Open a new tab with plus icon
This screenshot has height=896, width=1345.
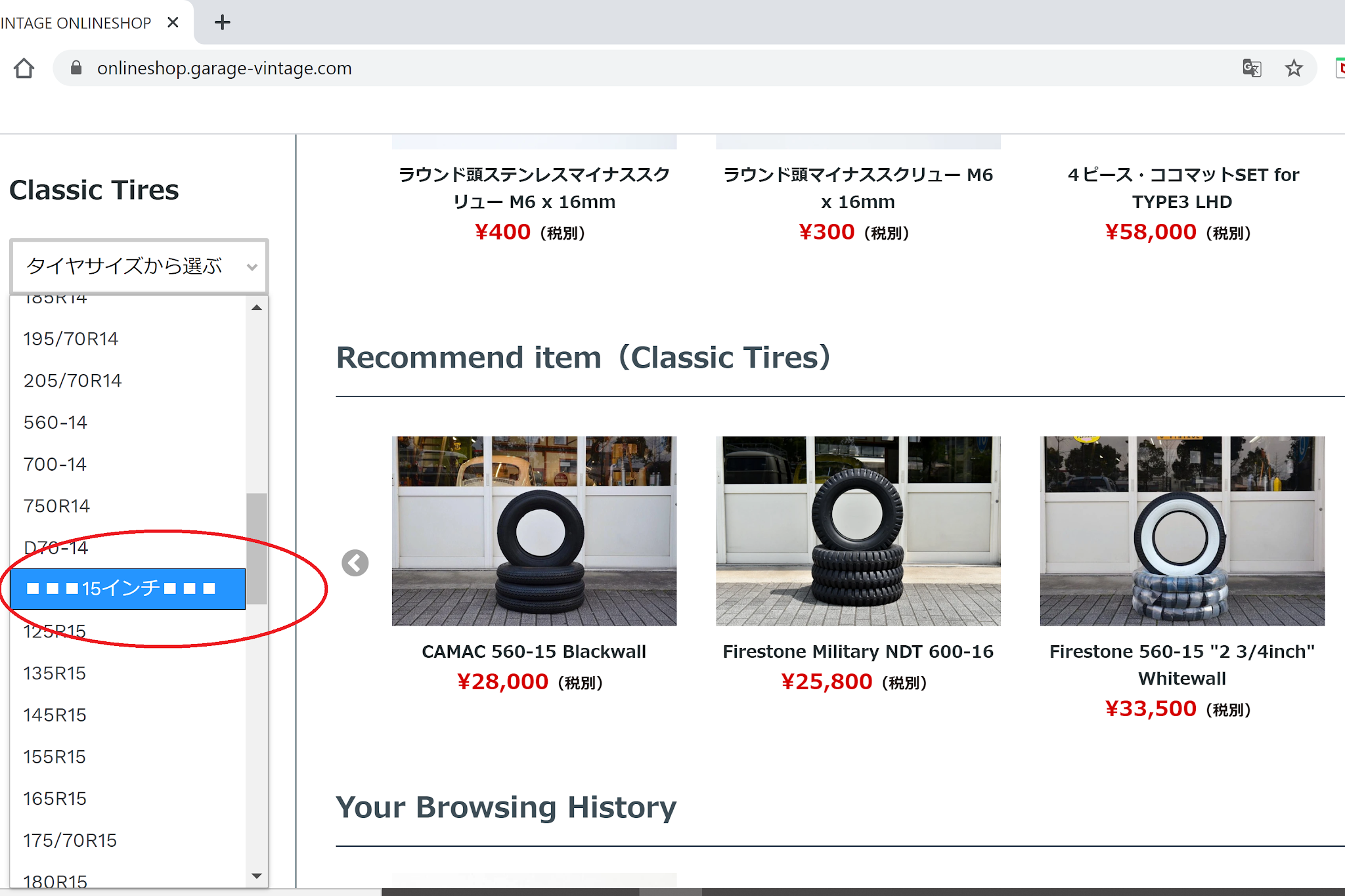pos(223,23)
